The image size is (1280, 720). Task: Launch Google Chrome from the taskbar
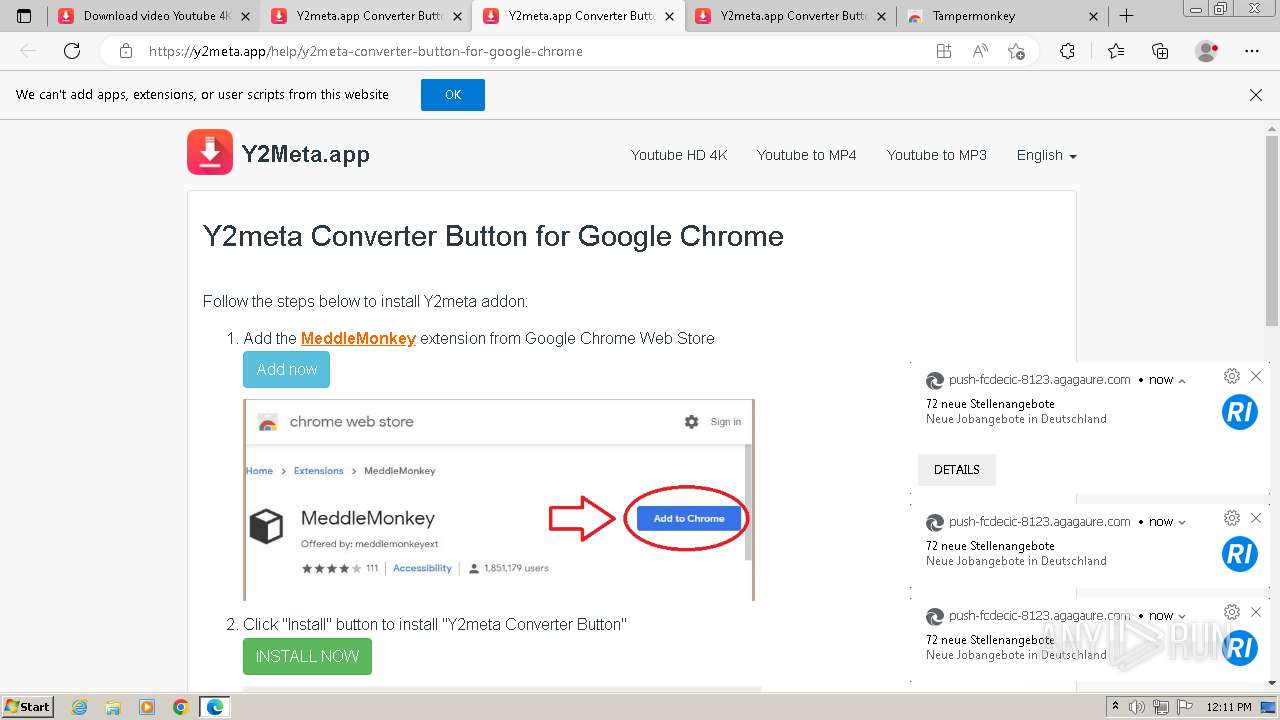tap(180, 707)
